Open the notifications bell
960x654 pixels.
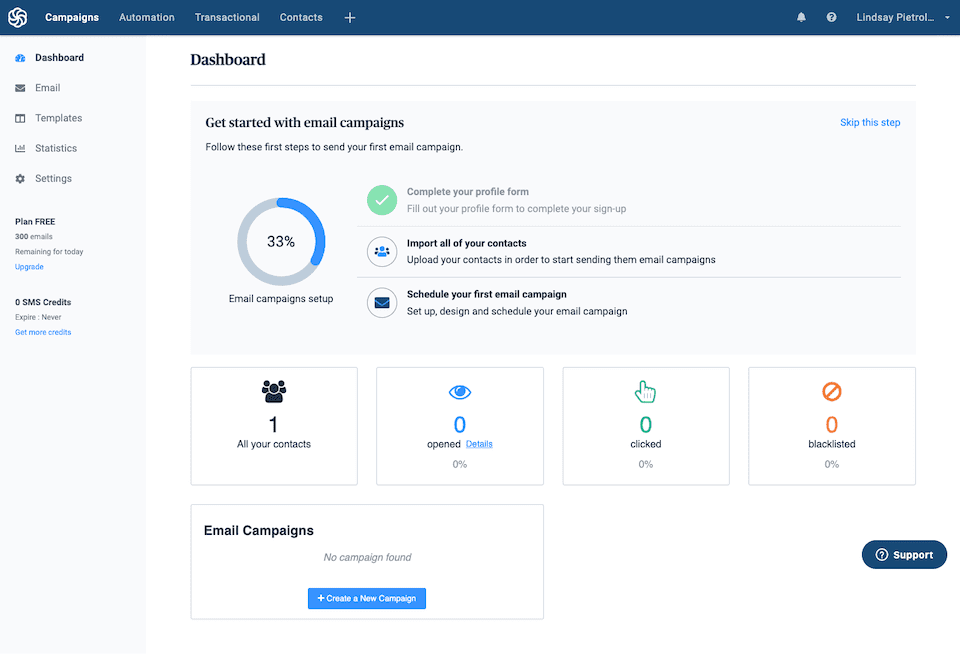(801, 17)
